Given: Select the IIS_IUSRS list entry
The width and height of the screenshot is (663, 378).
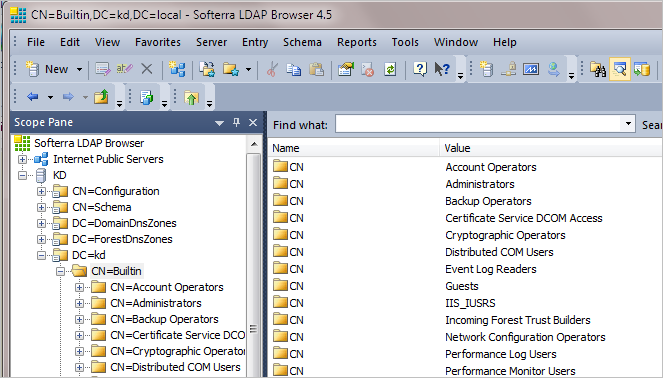Looking at the screenshot, I should (x=470, y=303).
